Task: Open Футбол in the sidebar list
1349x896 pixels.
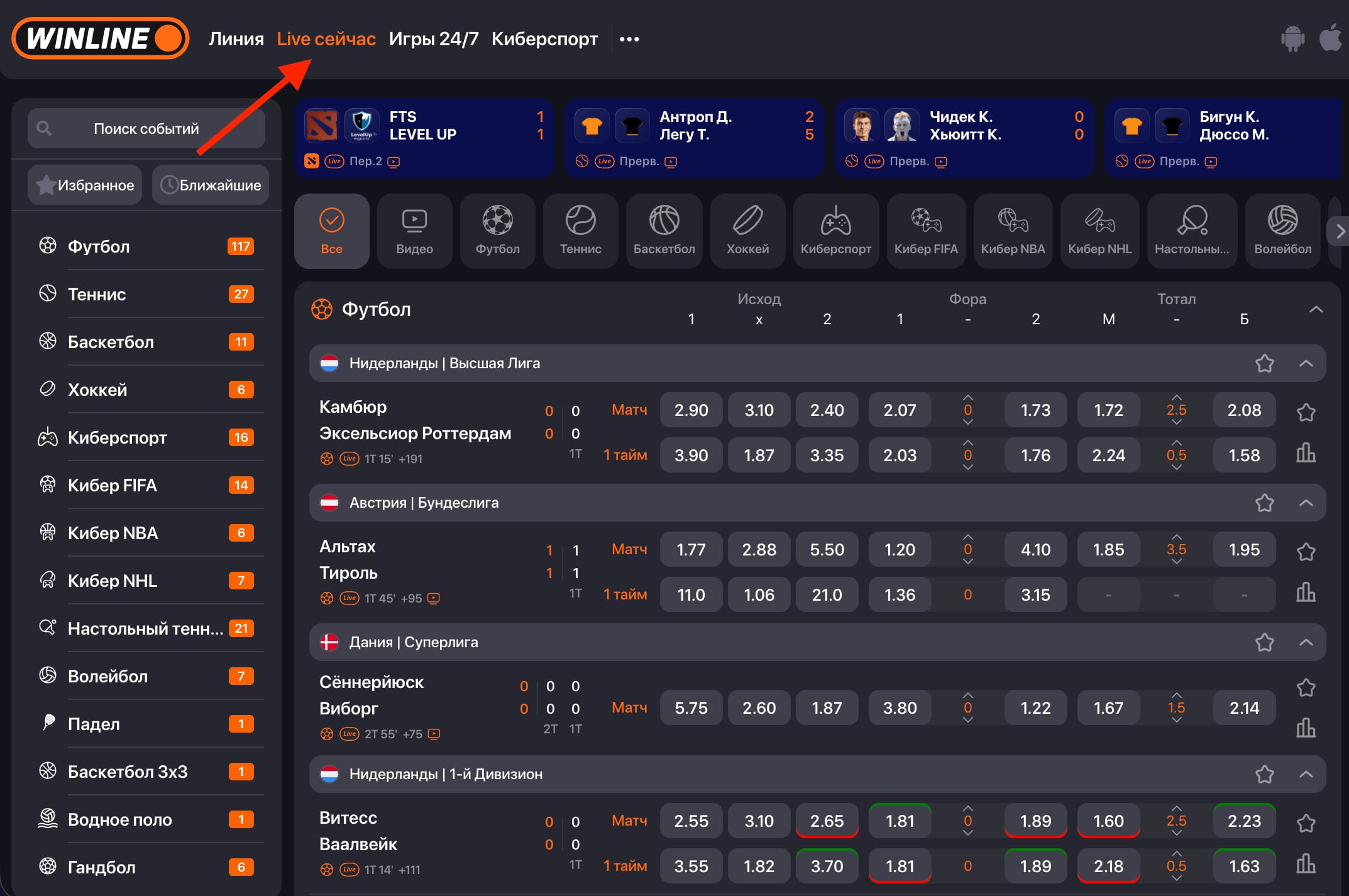Action: pos(146,246)
